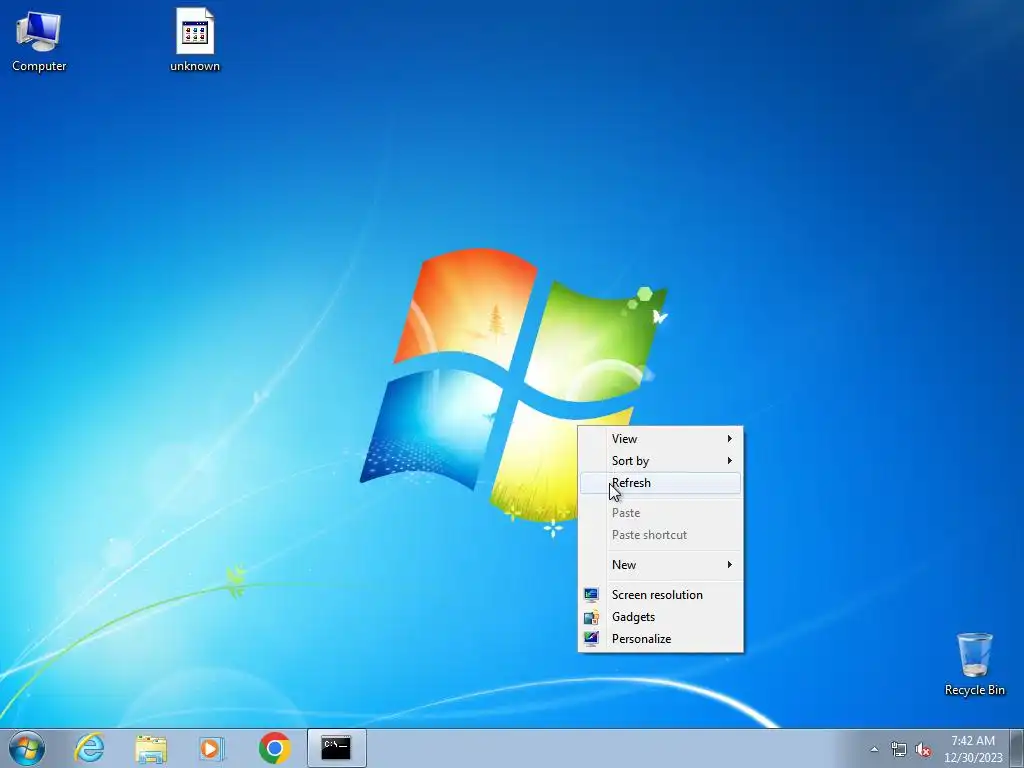Switch to the Command Prompt taskbar window
Viewport: 1024px width, 768px height.
tap(336, 748)
